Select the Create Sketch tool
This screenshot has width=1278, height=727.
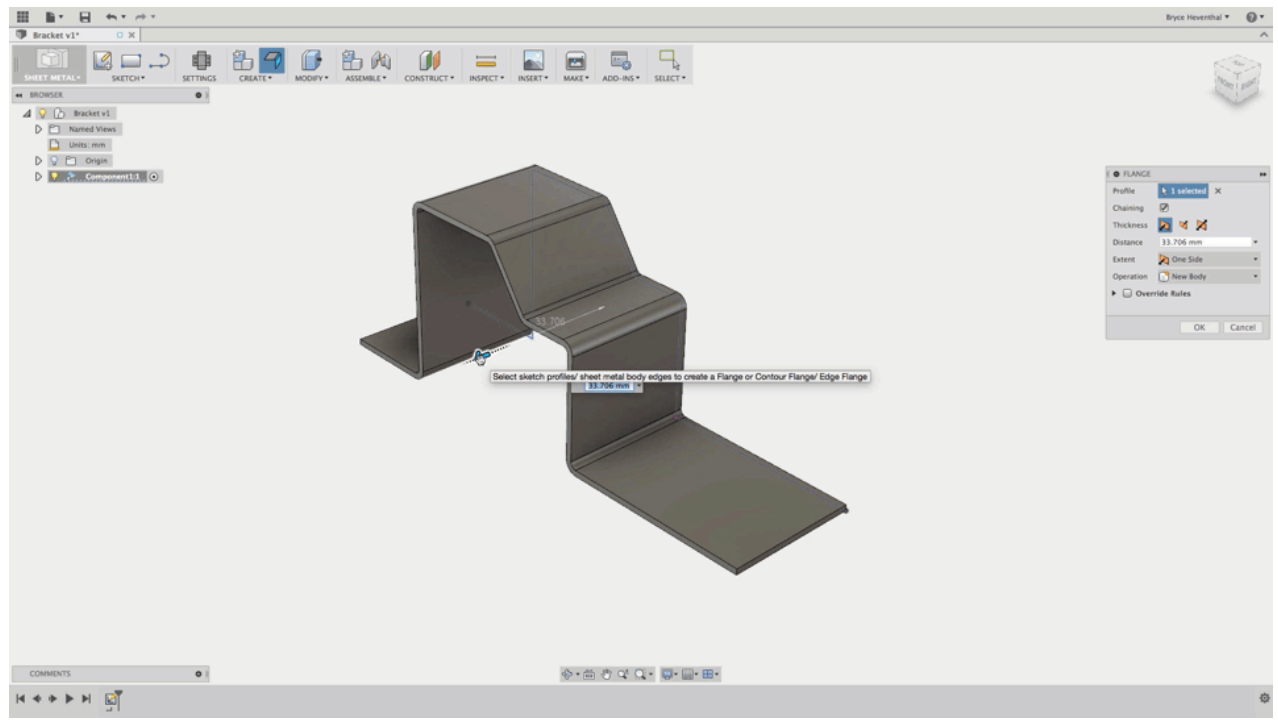[x=104, y=62]
